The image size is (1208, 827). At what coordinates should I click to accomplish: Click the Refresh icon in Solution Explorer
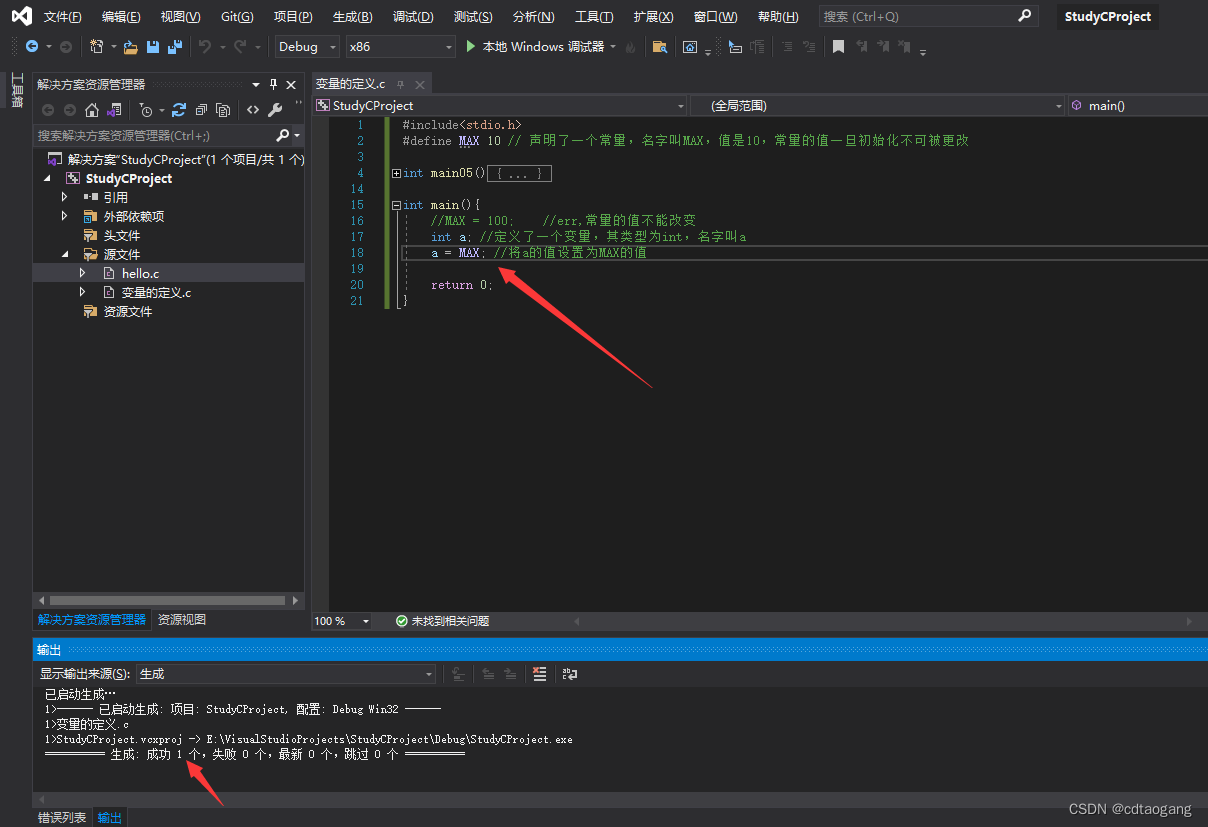click(179, 110)
